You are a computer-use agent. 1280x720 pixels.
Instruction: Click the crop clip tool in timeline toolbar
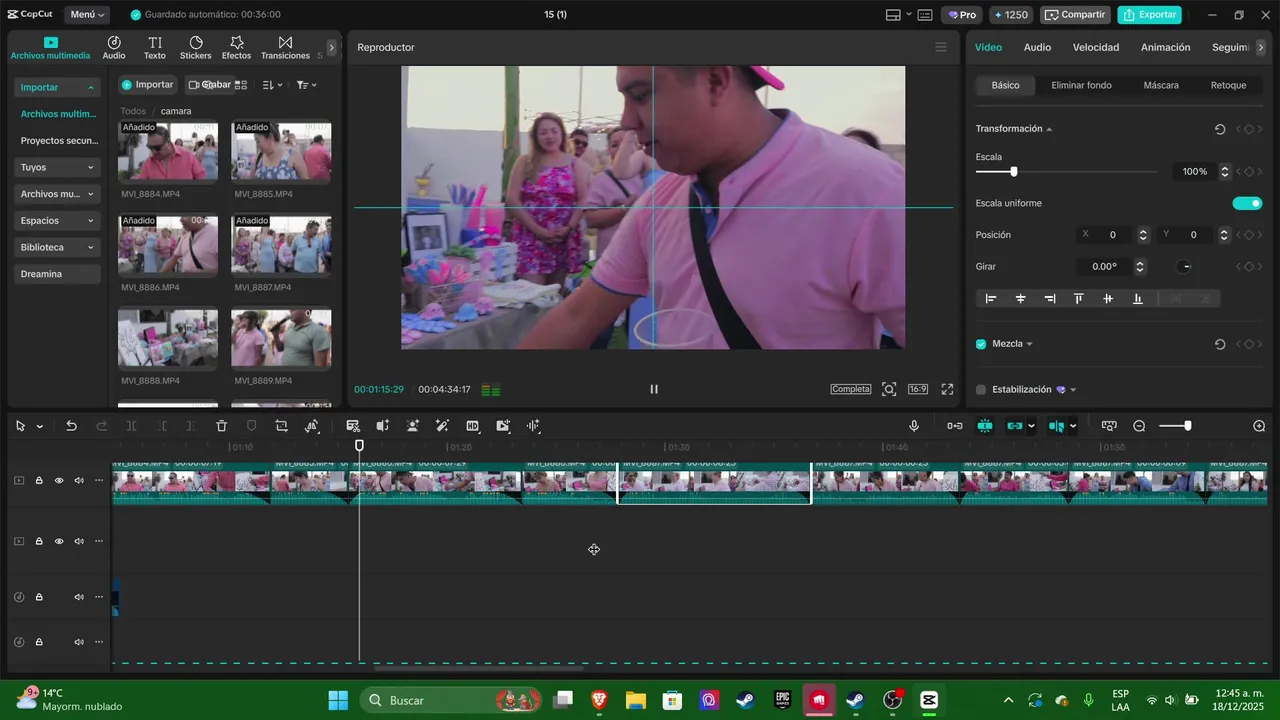(x=282, y=426)
